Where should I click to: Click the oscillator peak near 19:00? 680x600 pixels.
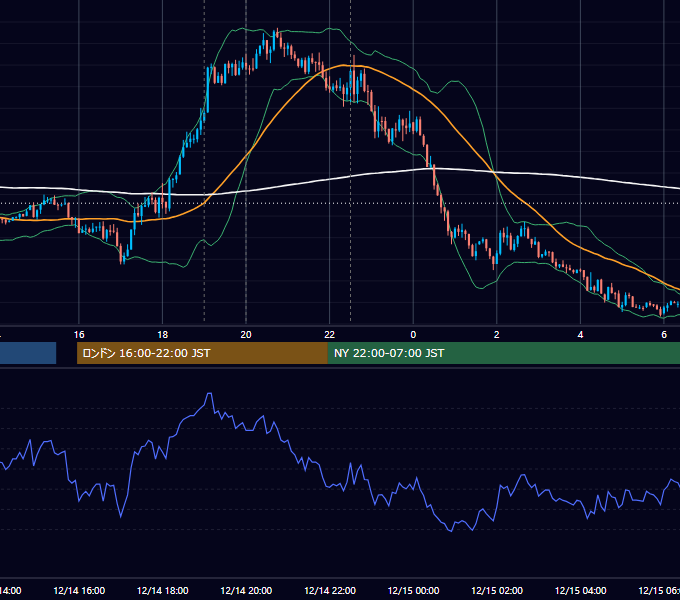click(209, 394)
